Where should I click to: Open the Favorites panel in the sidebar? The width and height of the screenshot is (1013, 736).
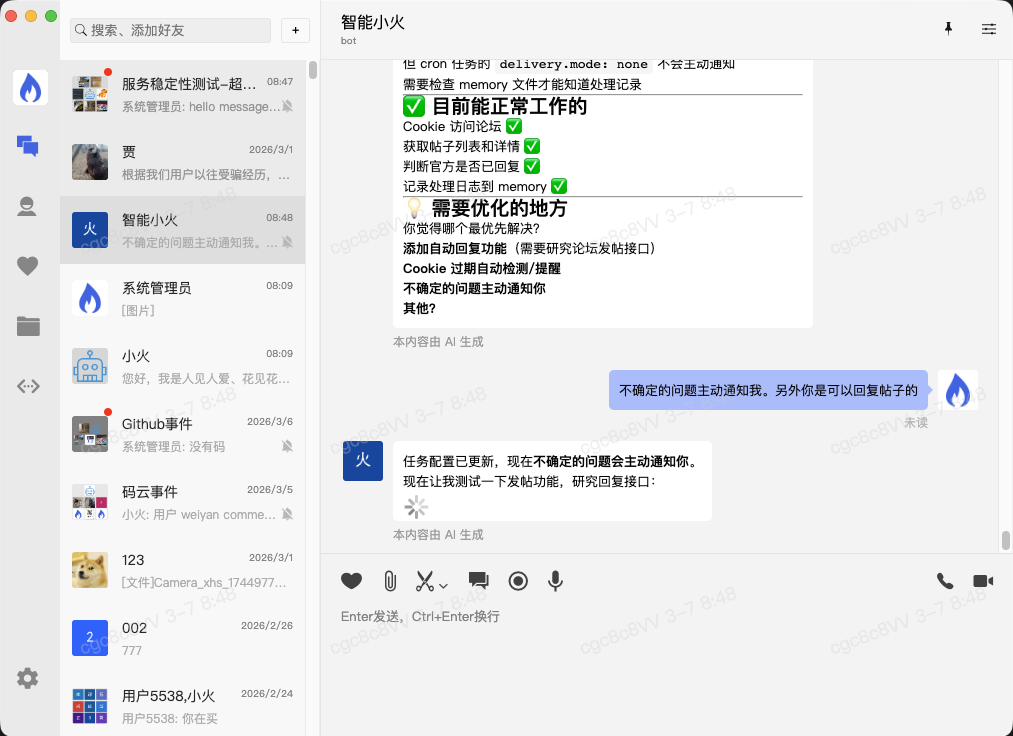point(27,266)
